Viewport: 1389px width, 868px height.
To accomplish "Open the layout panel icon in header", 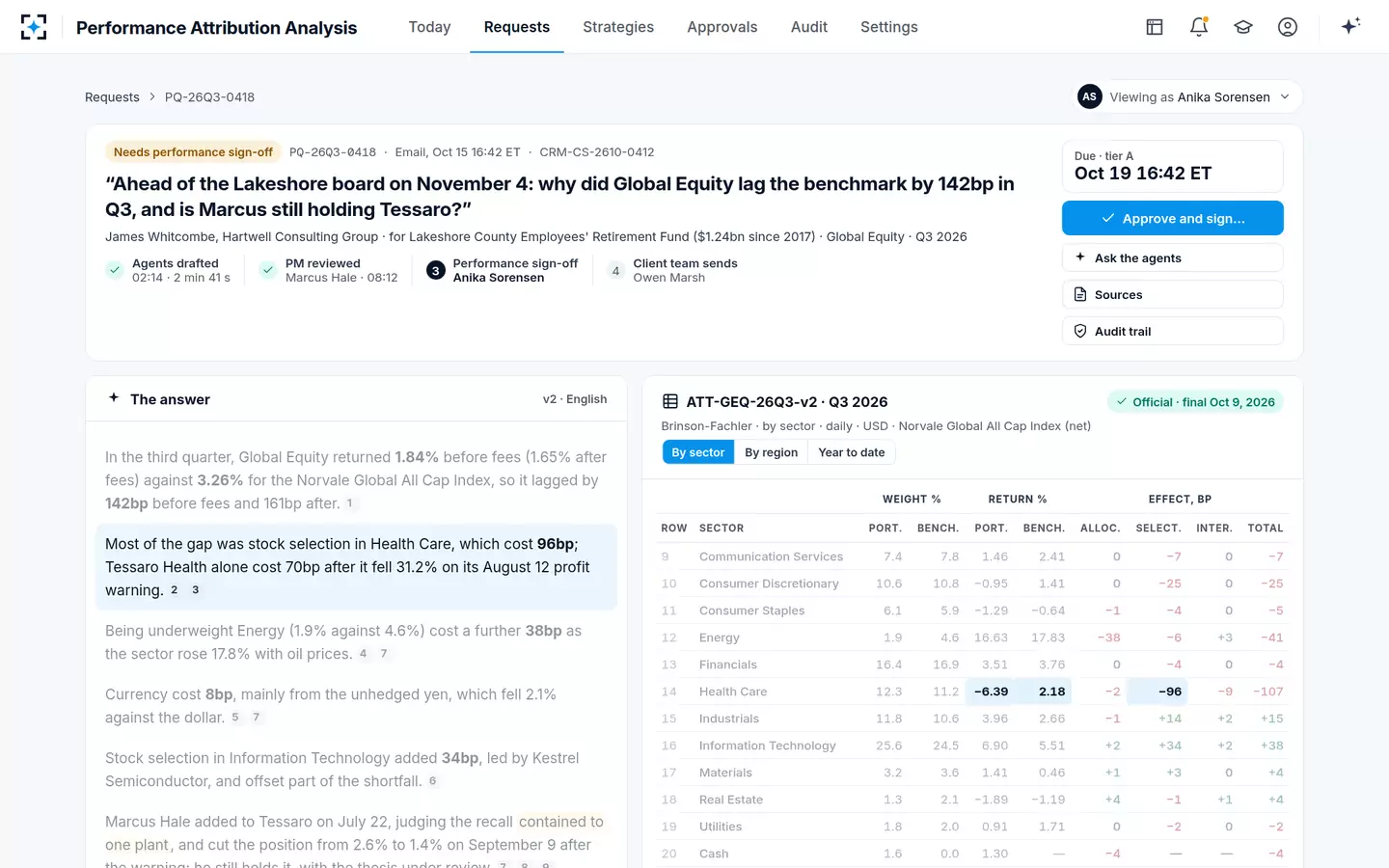I will tap(1155, 27).
